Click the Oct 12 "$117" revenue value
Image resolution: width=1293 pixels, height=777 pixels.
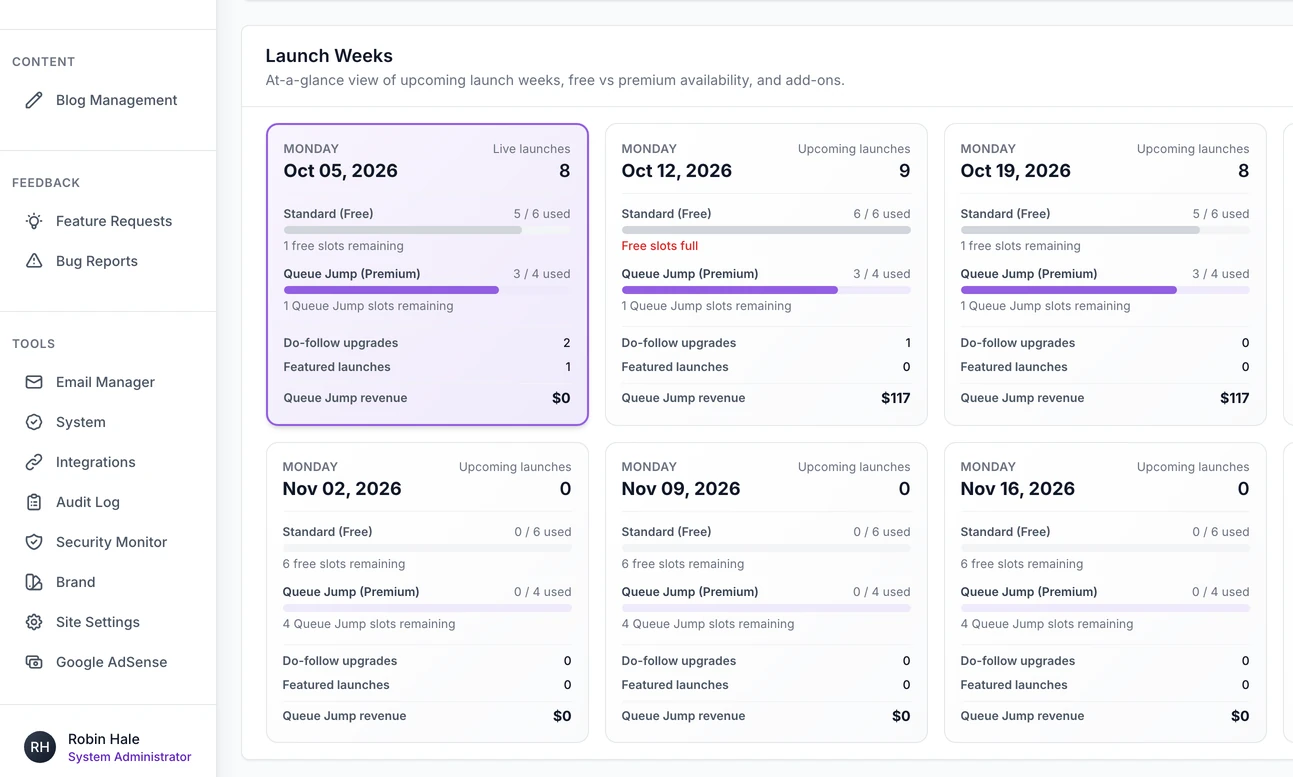(896, 398)
